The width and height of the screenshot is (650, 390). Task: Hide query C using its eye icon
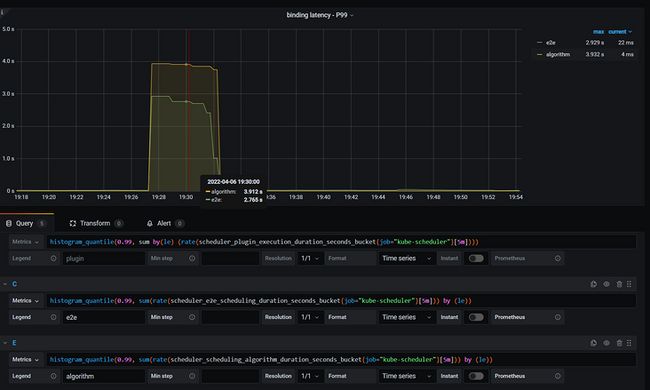tap(606, 284)
